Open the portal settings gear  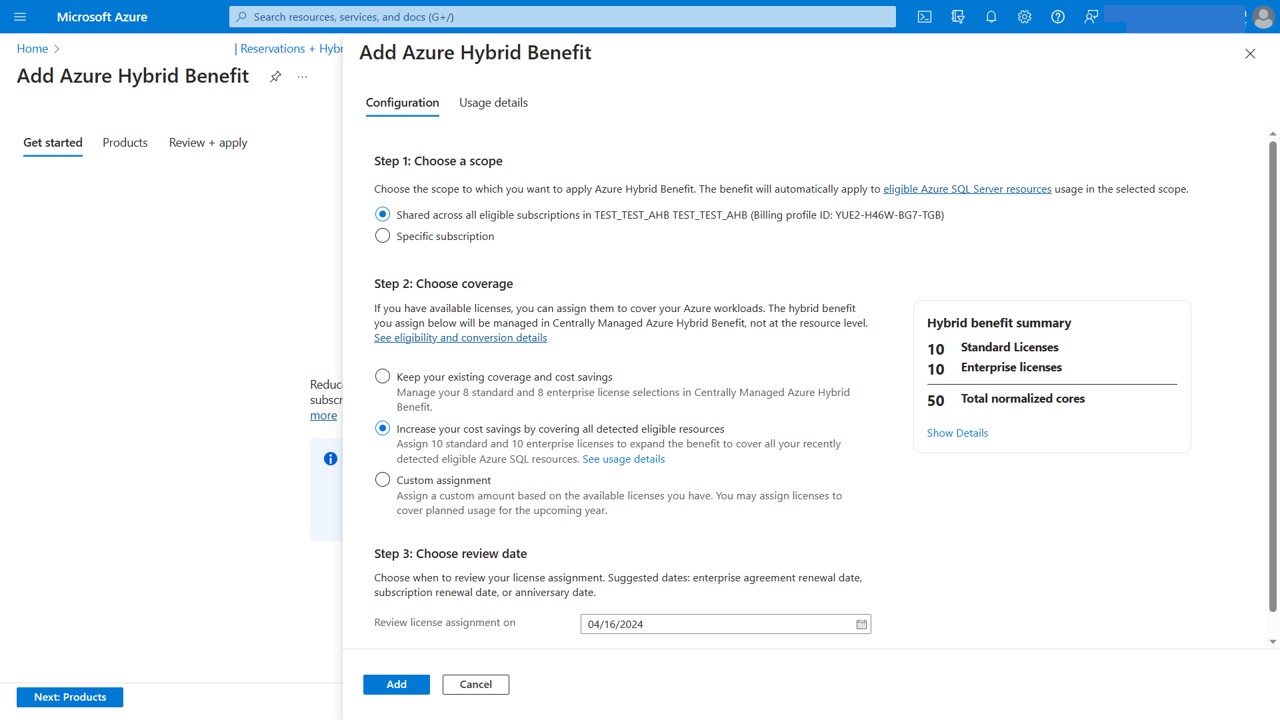click(x=1024, y=16)
